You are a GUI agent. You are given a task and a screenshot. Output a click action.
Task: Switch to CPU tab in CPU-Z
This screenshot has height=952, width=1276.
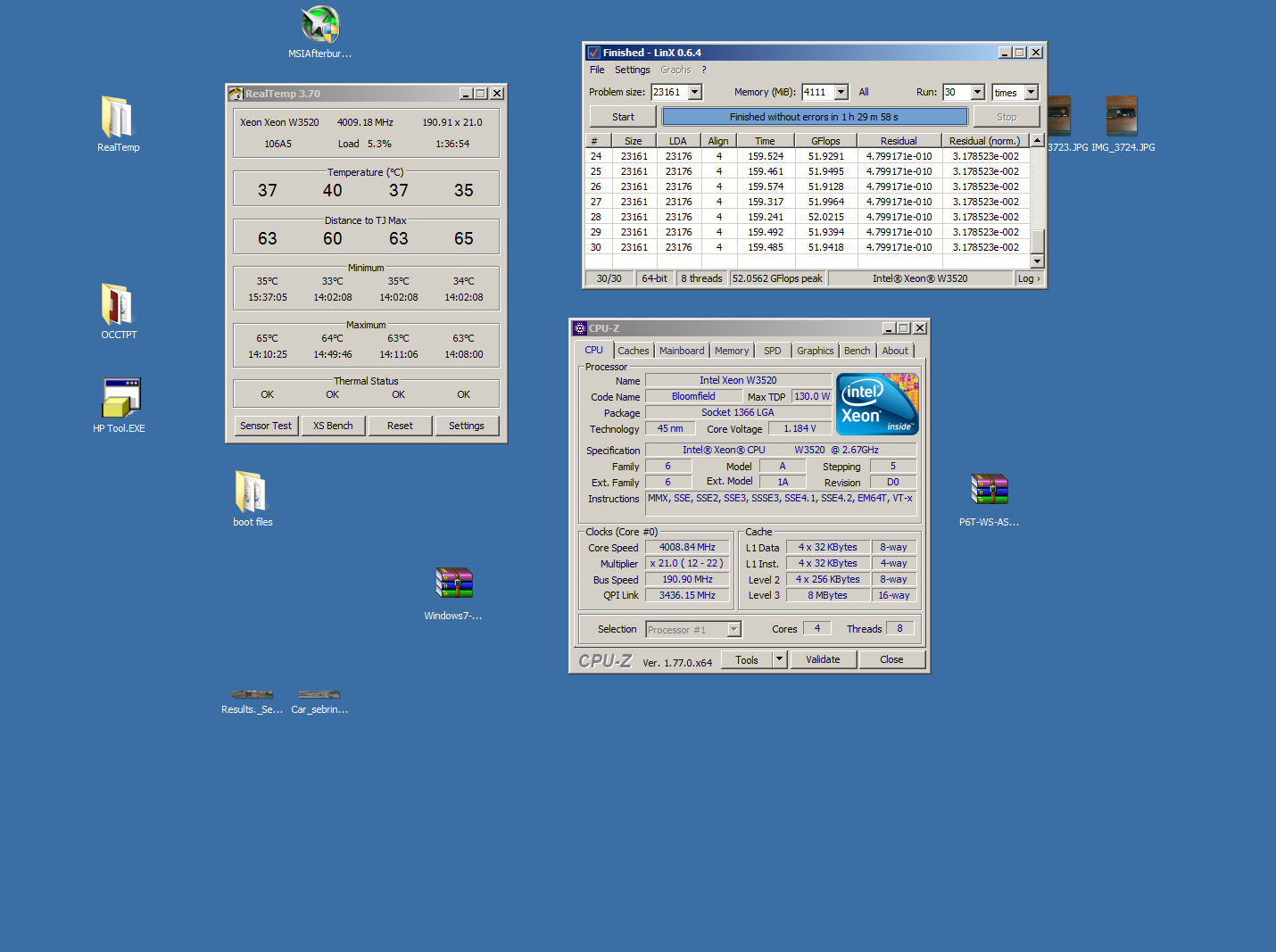594,350
